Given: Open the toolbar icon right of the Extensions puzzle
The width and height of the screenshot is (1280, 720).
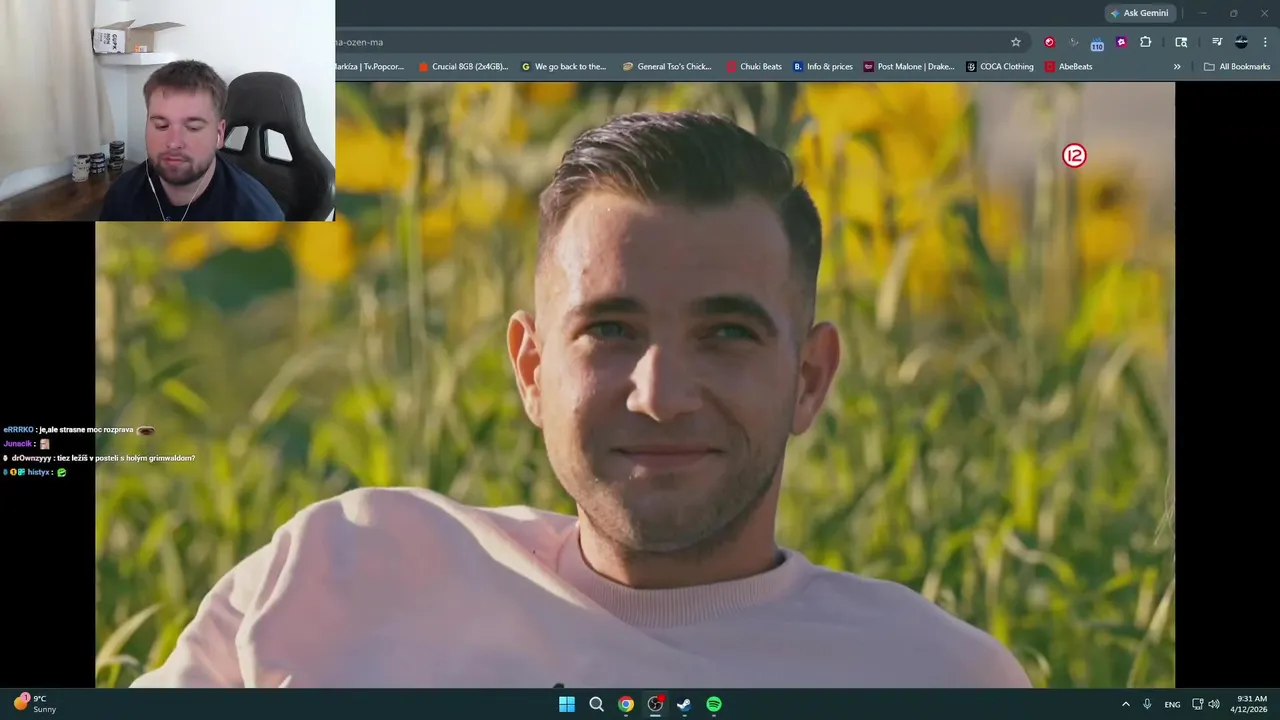Looking at the screenshot, I should tap(1181, 42).
